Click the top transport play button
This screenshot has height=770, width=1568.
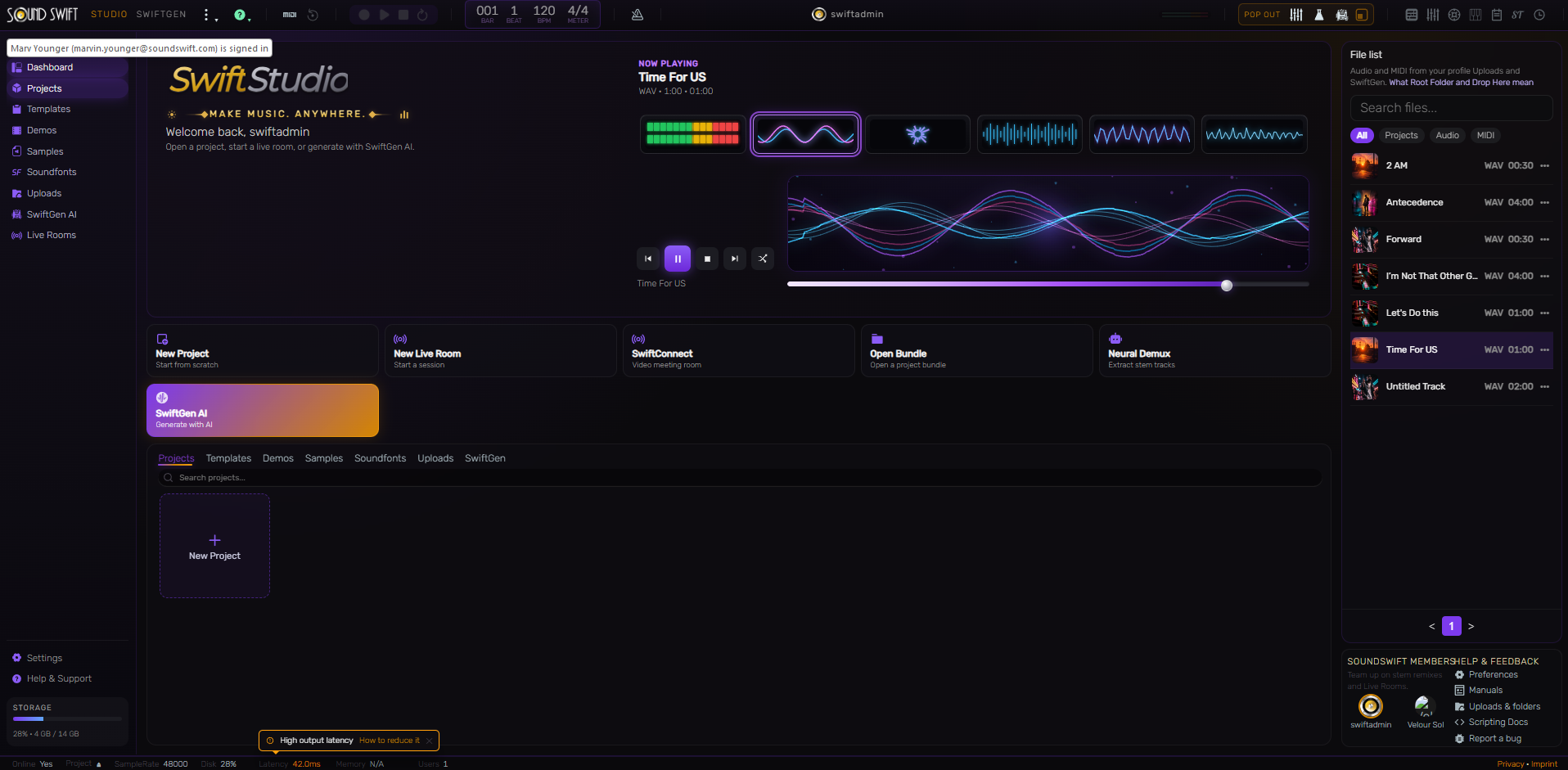click(x=384, y=15)
